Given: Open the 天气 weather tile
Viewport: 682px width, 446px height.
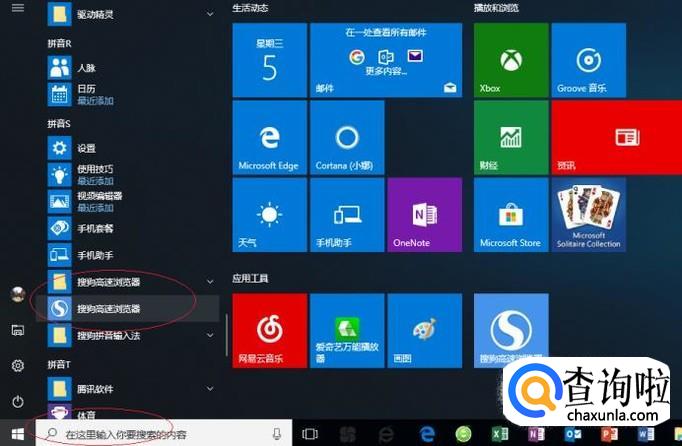Looking at the screenshot, I should coord(270,215).
